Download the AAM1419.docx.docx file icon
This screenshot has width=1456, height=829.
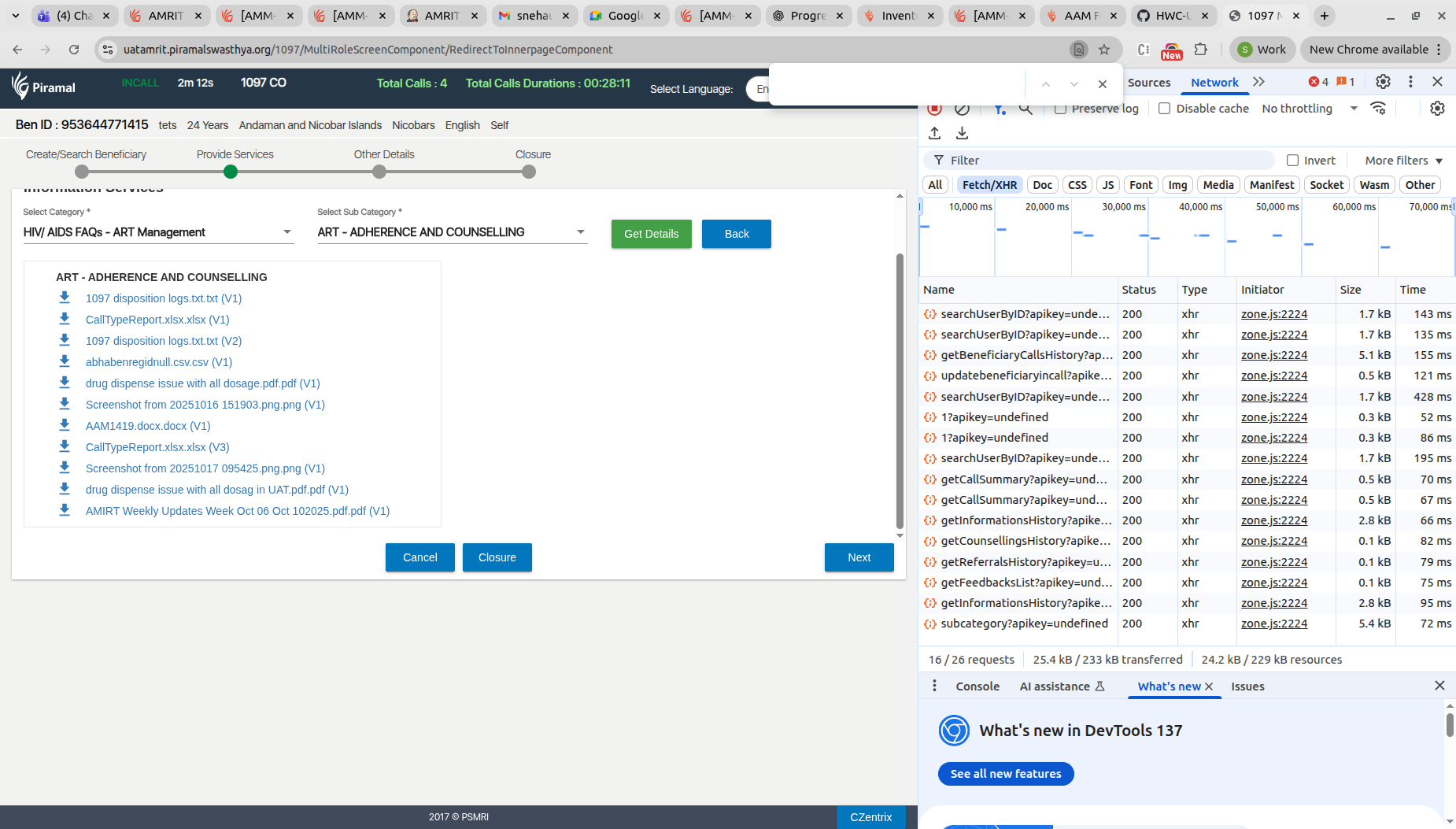pyautogui.click(x=65, y=425)
